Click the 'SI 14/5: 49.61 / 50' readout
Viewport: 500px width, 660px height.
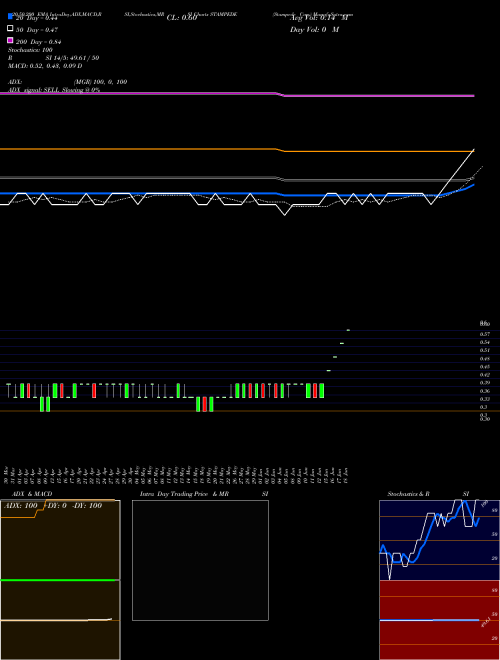click(x=72, y=58)
